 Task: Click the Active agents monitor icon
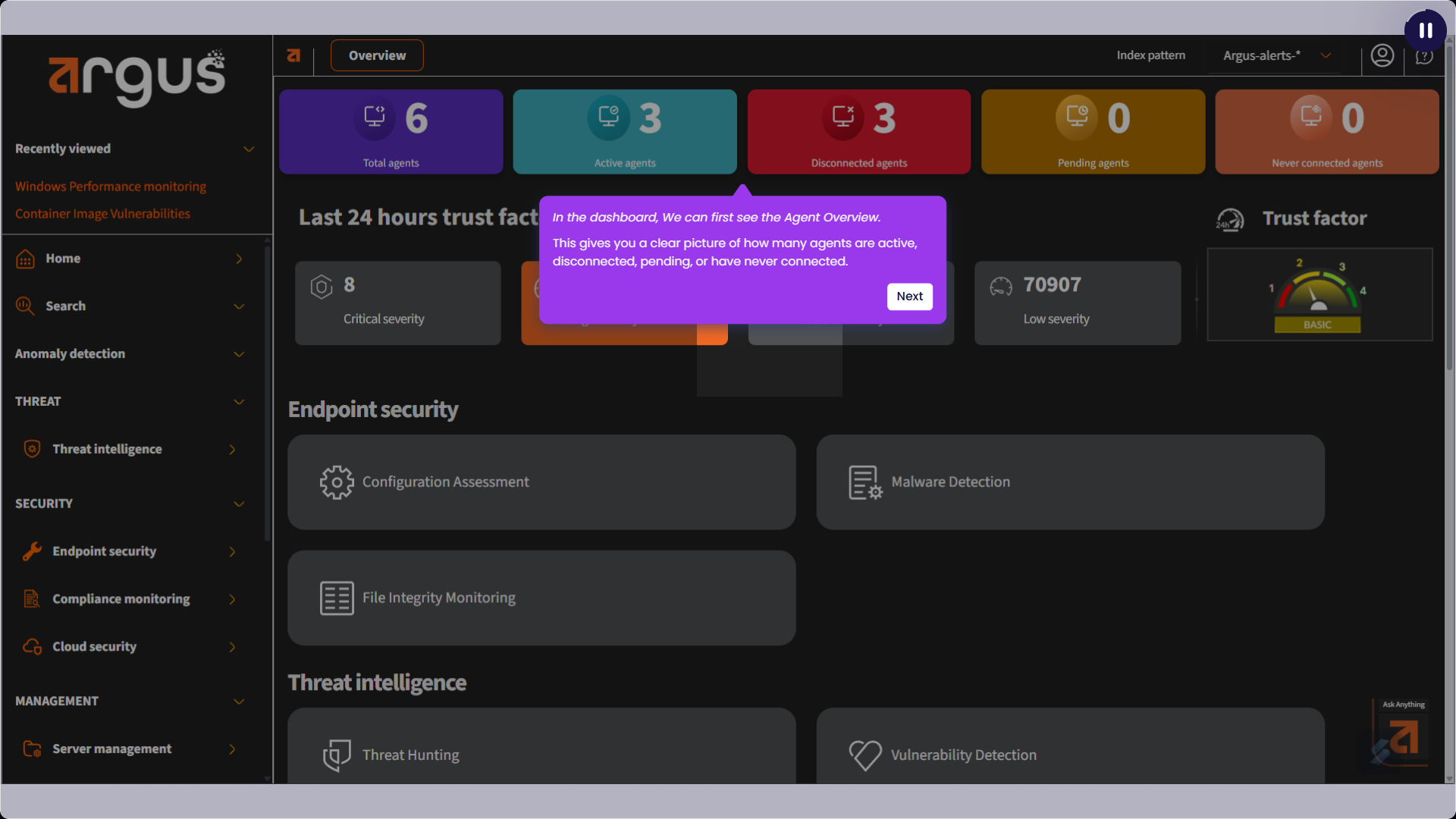pos(608,117)
